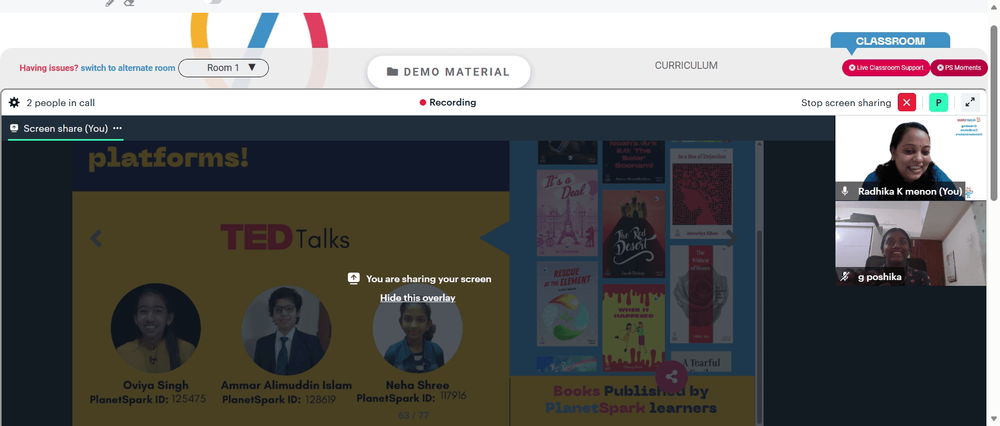Click the 'Recording' indicator
This screenshot has width=1000, height=426.
(x=448, y=102)
